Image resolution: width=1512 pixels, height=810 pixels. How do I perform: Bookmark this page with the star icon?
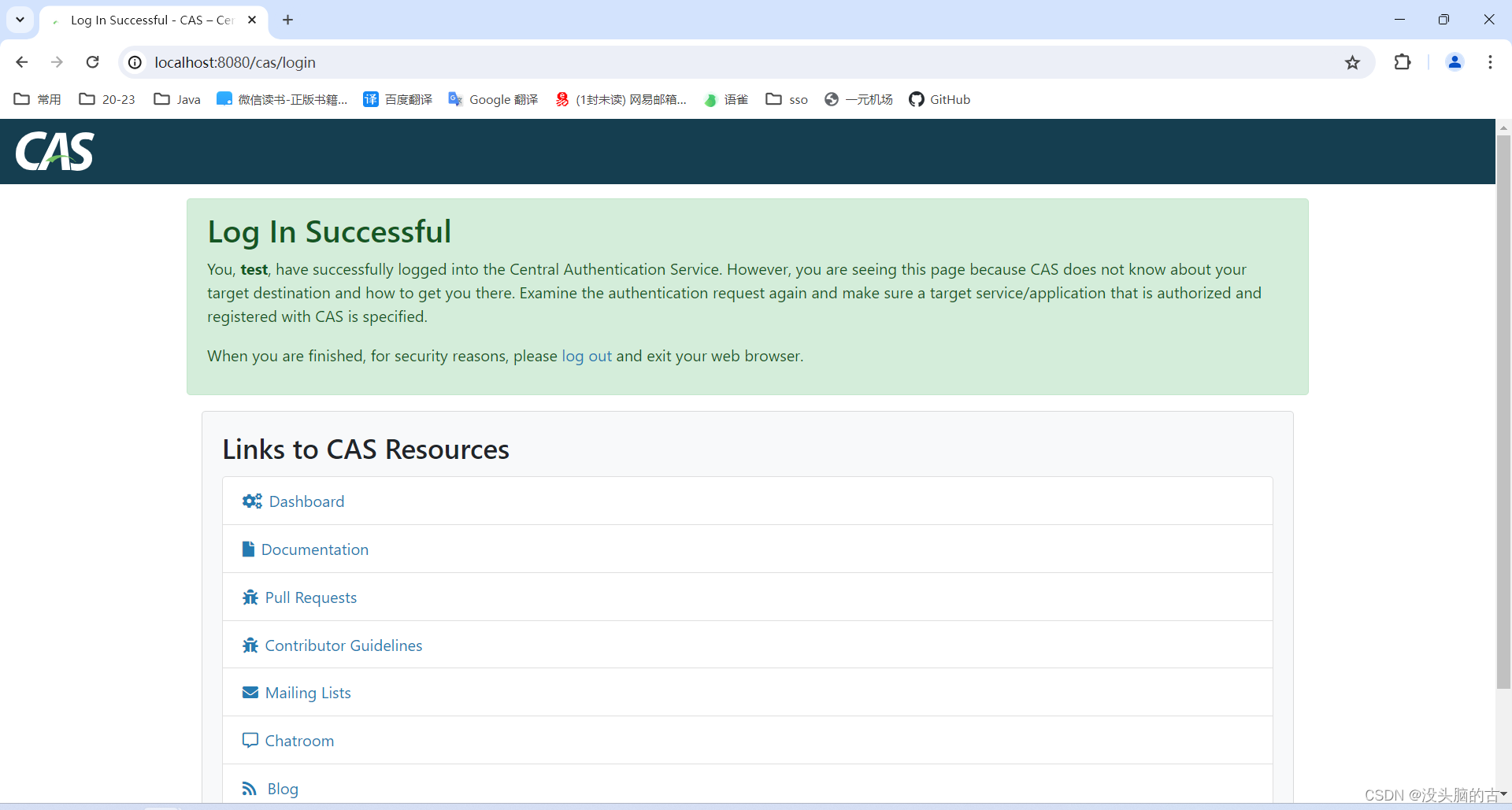point(1352,62)
